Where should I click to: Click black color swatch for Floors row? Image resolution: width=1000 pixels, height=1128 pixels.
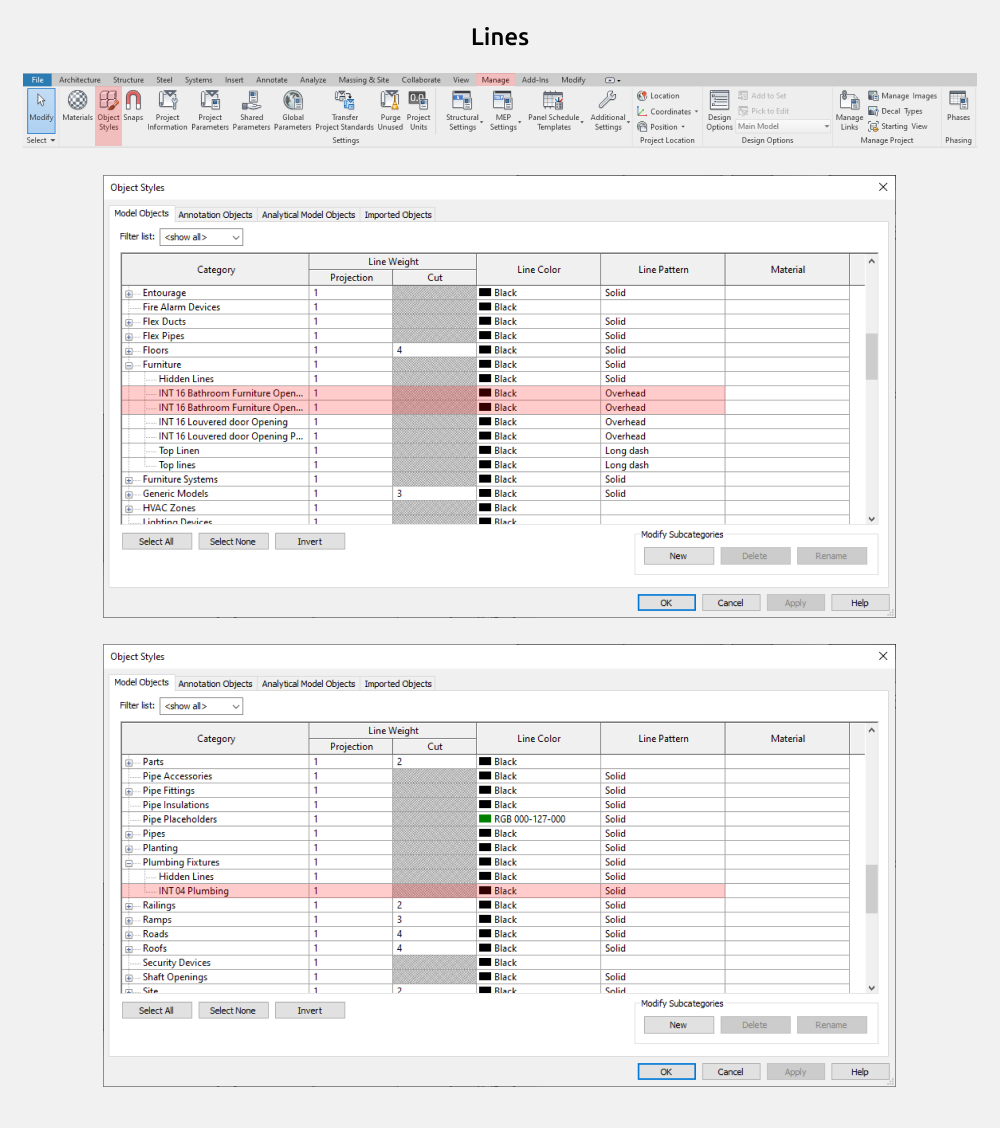coord(486,350)
